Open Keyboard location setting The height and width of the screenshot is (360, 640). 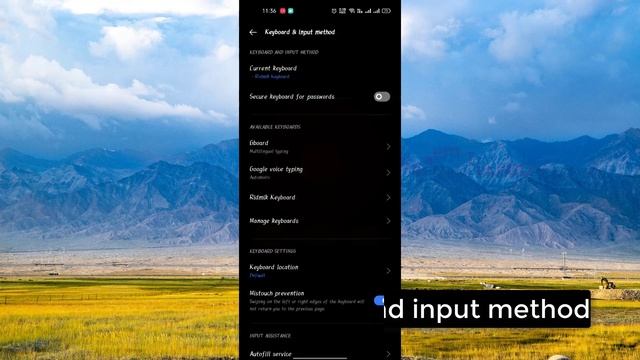[x=320, y=271]
